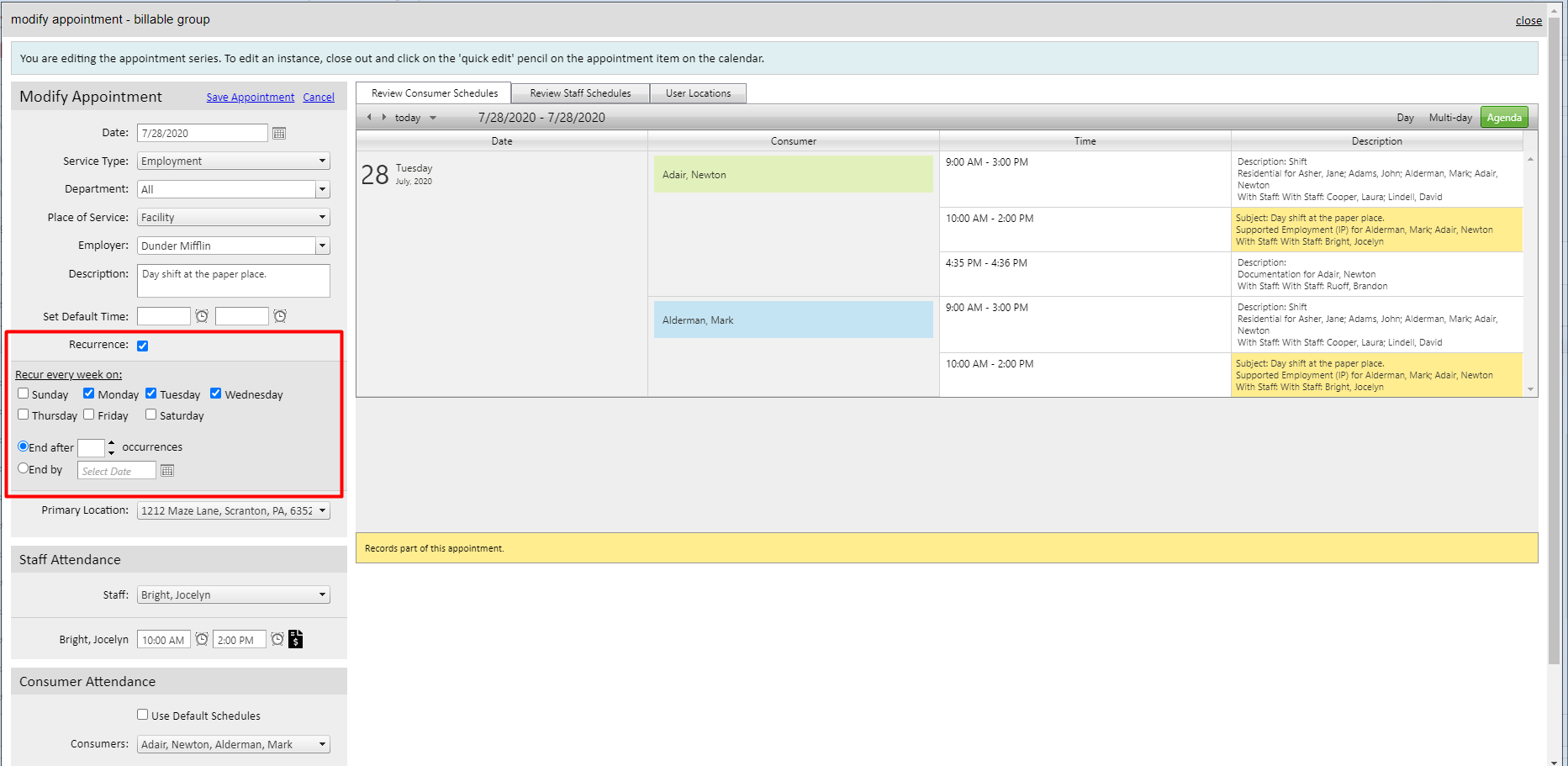Check the Sunday recurrence box
Viewport: 1568px width, 766px height.
coord(24,394)
